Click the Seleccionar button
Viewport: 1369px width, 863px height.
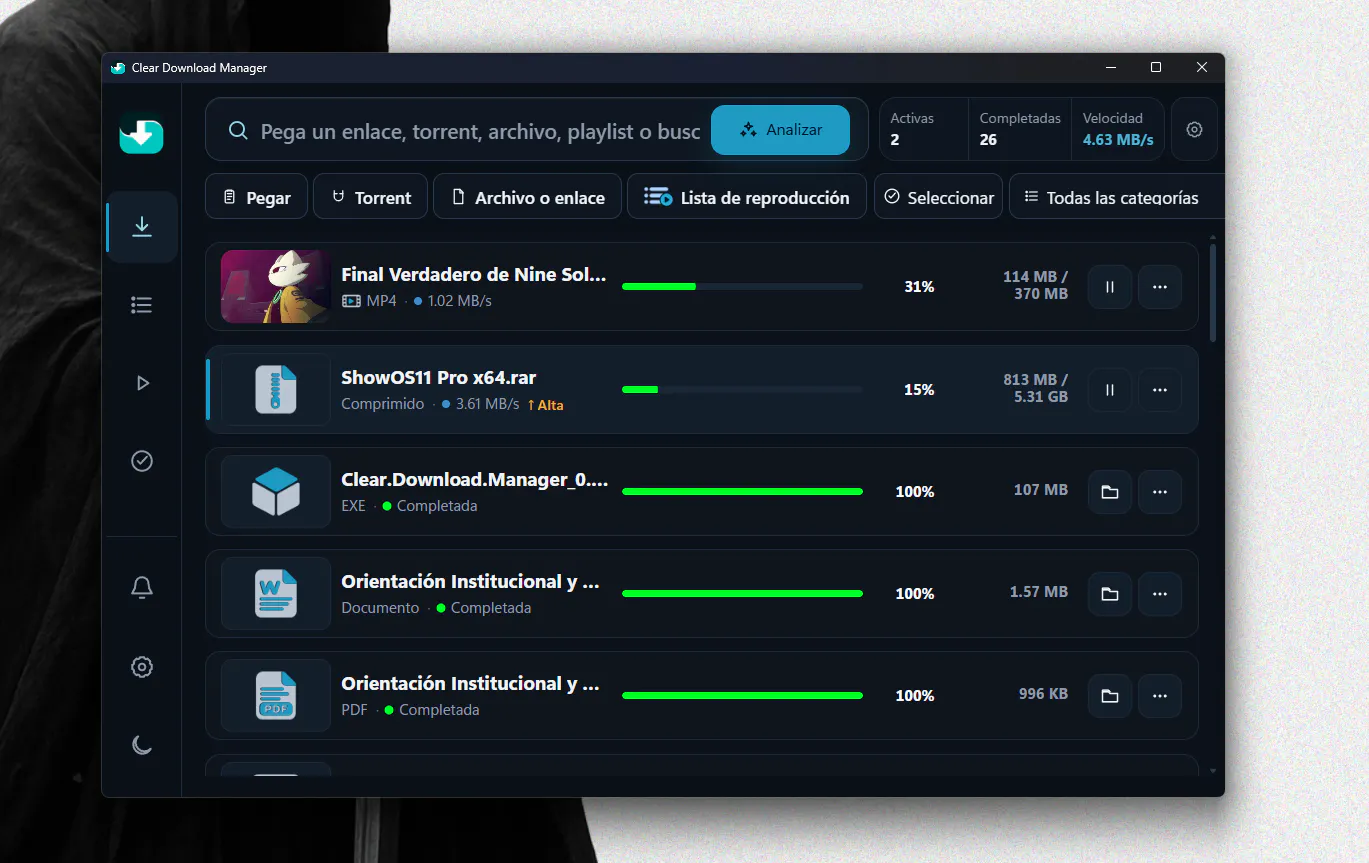pos(938,197)
